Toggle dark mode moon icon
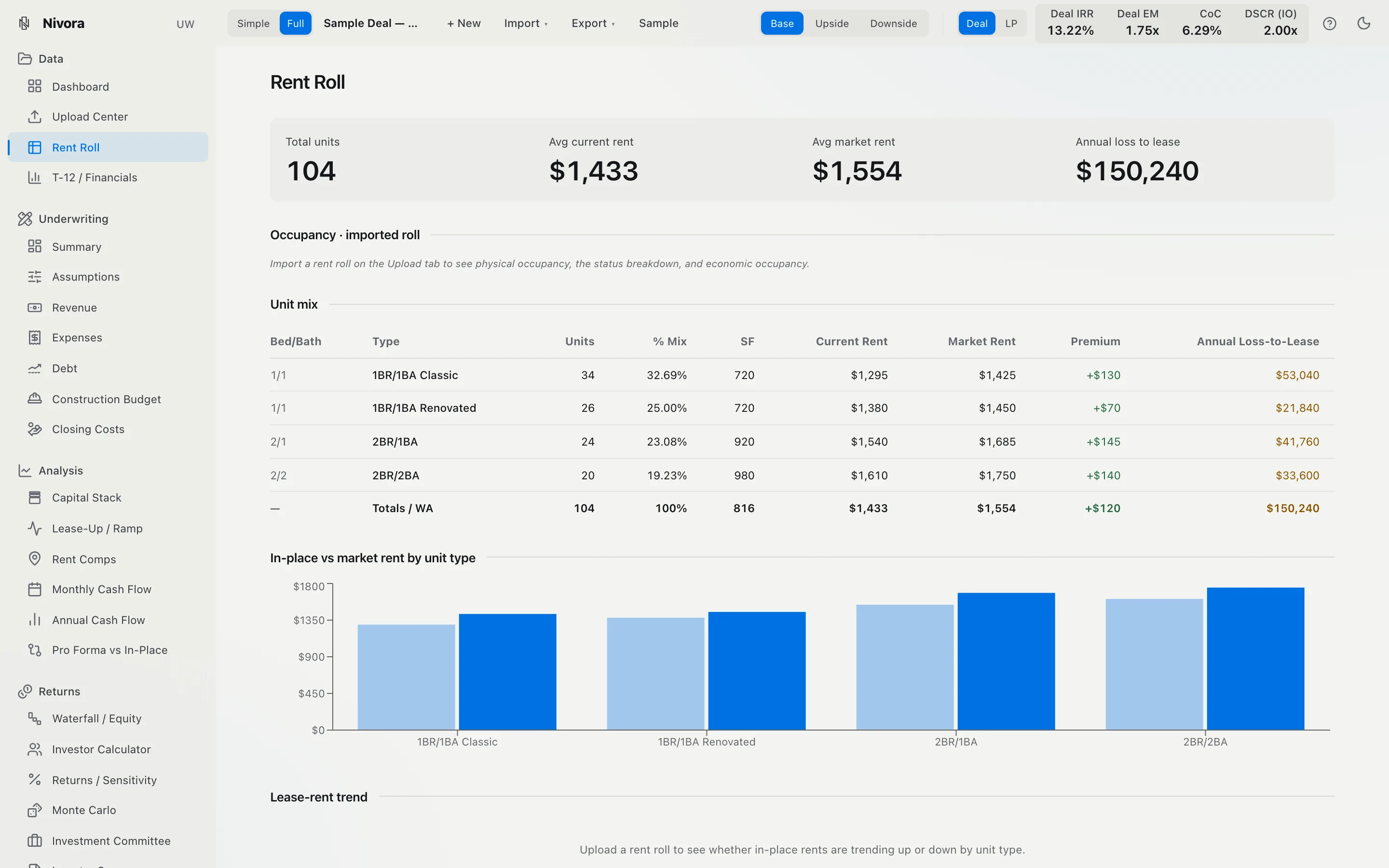Viewport: 1389px width, 868px height. tap(1364, 24)
